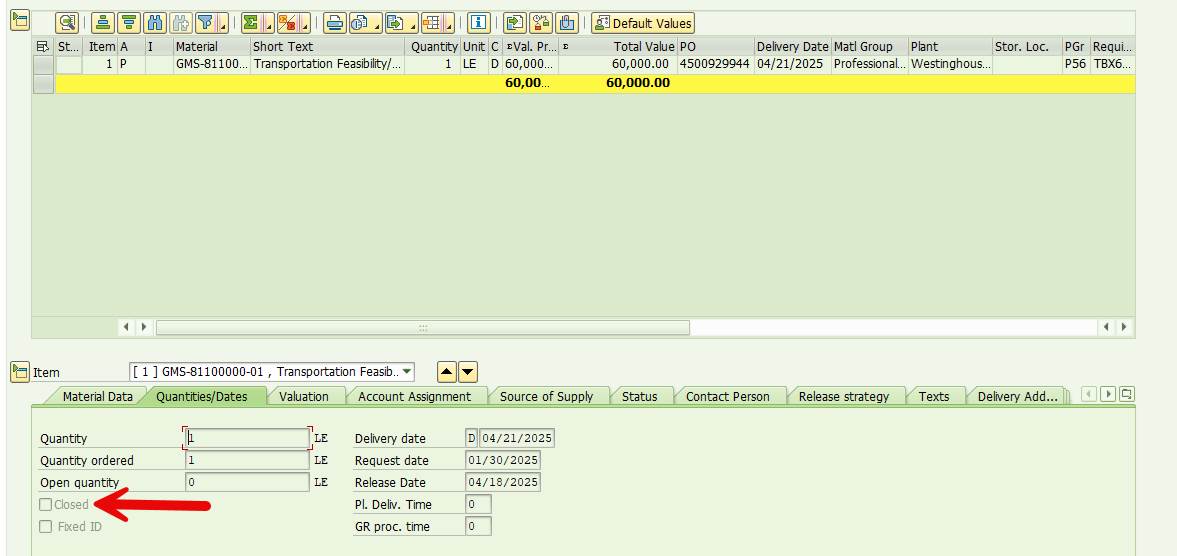Click the greyed Find Next binoculars icon
The image size is (1177, 556).
pyautogui.click(x=181, y=23)
